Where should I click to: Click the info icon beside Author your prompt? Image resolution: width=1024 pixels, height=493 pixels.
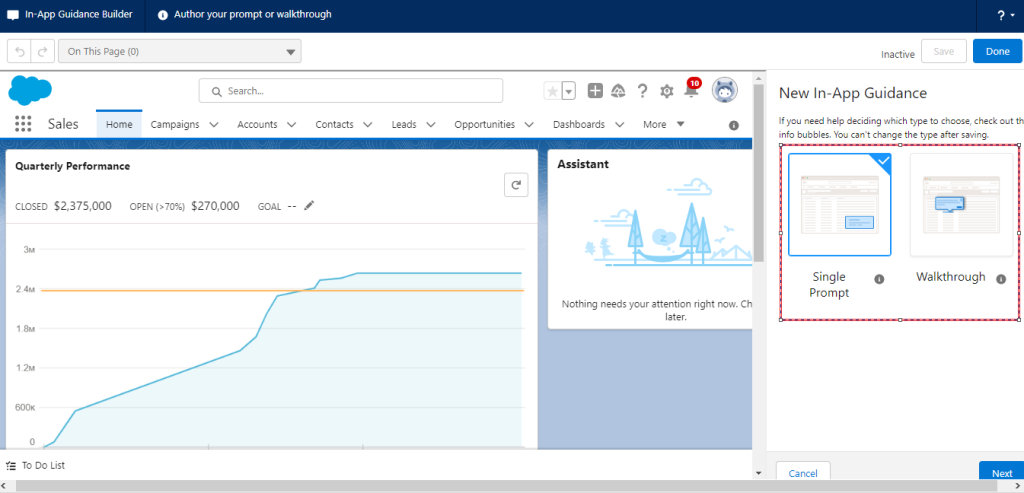tap(163, 15)
